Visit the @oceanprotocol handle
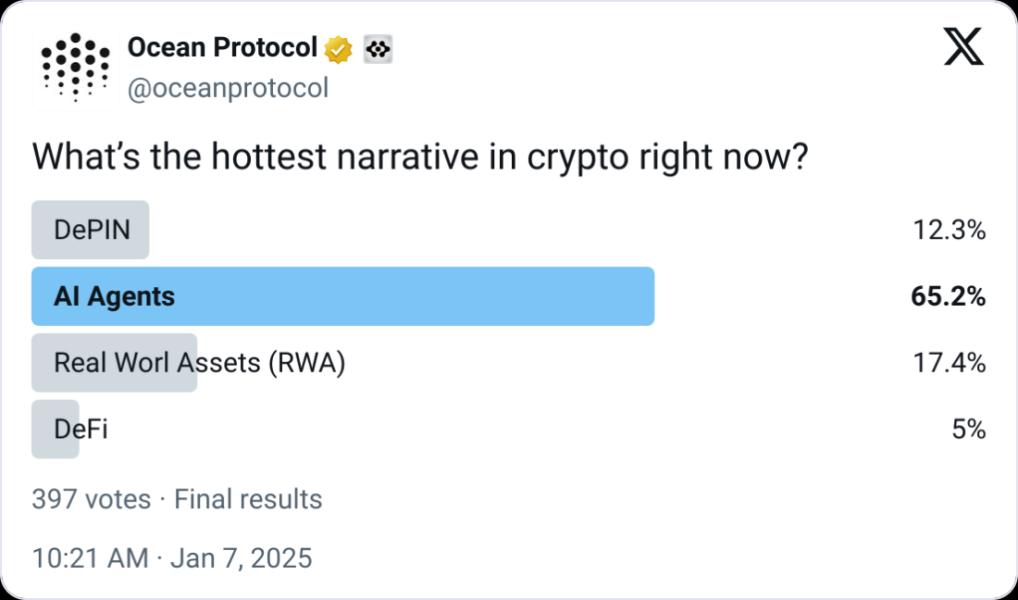The width and height of the screenshot is (1018, 600). pos(228,88)
